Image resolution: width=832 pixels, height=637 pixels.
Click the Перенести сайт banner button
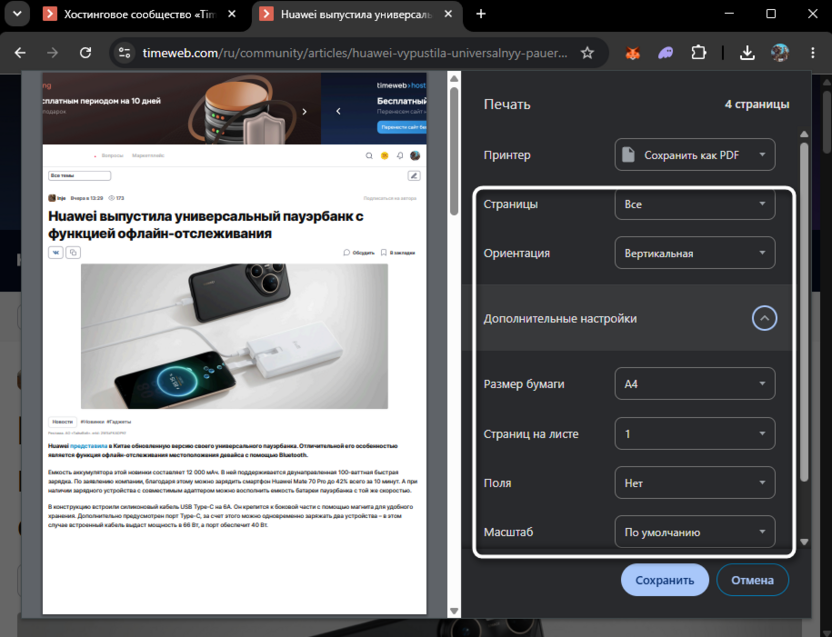402,127
